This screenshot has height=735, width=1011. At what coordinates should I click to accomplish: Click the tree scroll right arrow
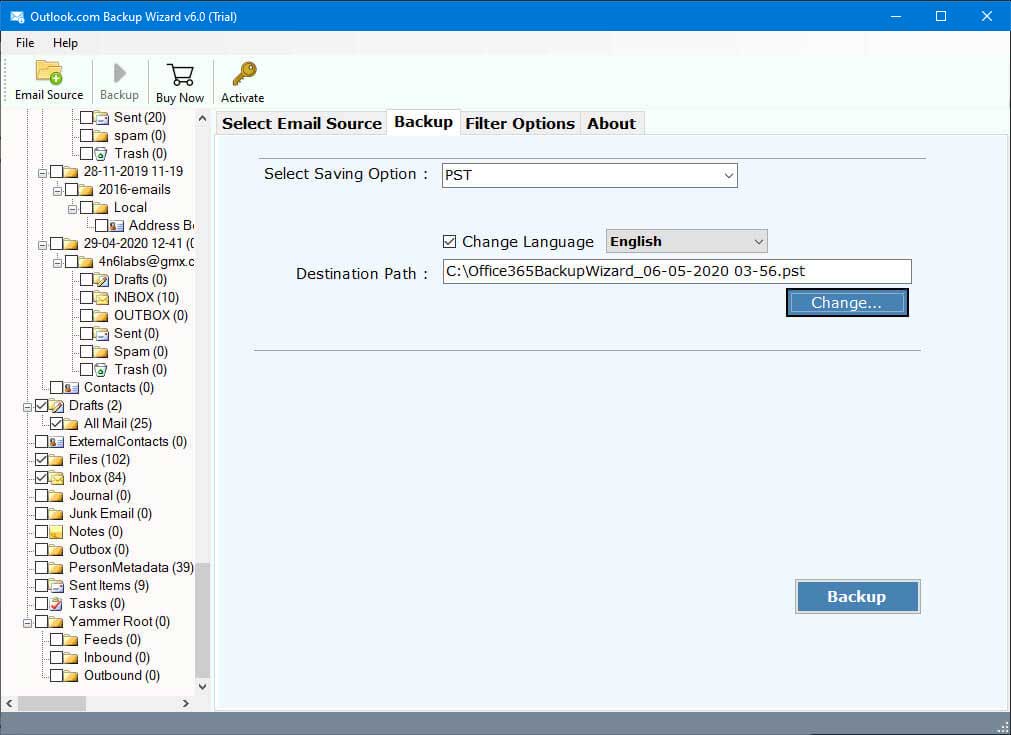pyautogui.click(x=186, y=703)
